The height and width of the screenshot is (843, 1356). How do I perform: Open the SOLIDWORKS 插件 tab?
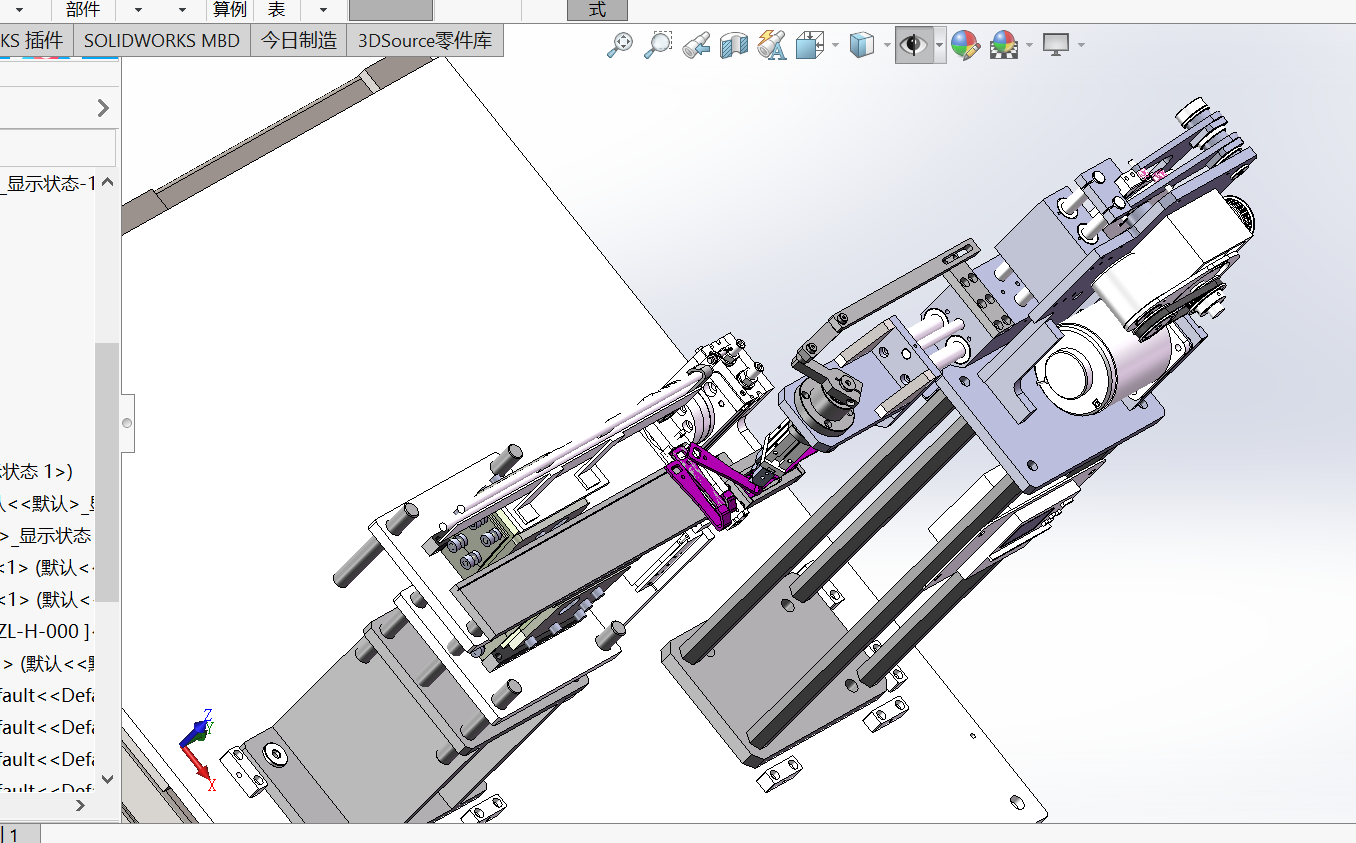[36, 41]
